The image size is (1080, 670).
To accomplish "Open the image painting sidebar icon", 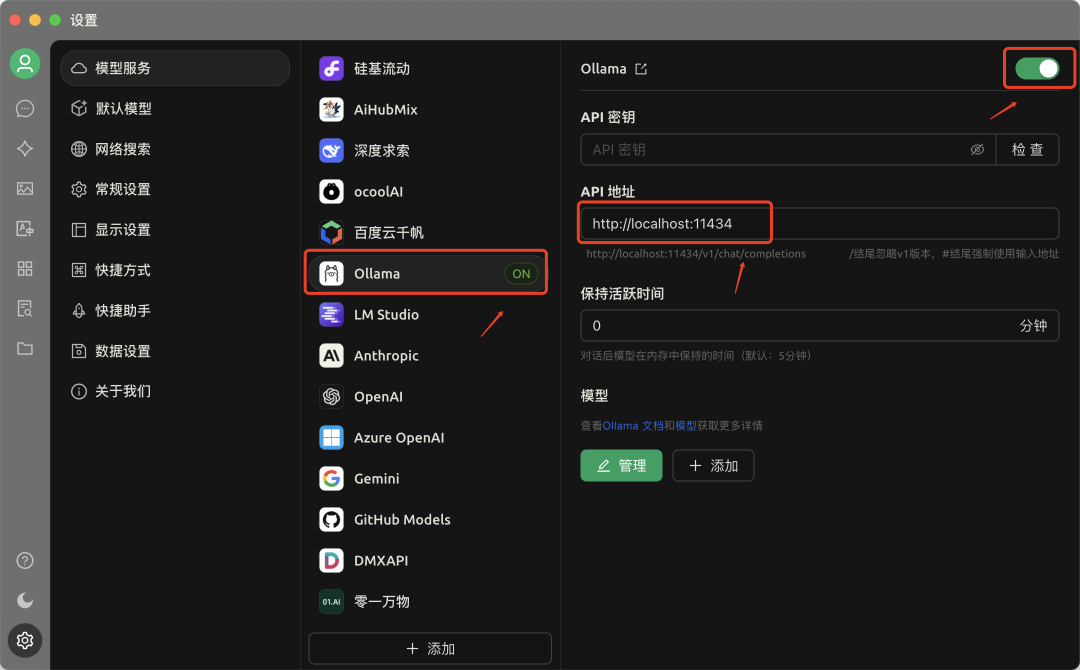I will 25,189.
